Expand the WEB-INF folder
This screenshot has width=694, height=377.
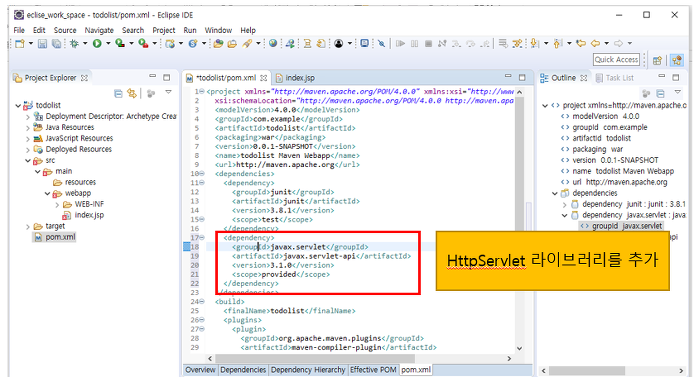click(57, 204)
